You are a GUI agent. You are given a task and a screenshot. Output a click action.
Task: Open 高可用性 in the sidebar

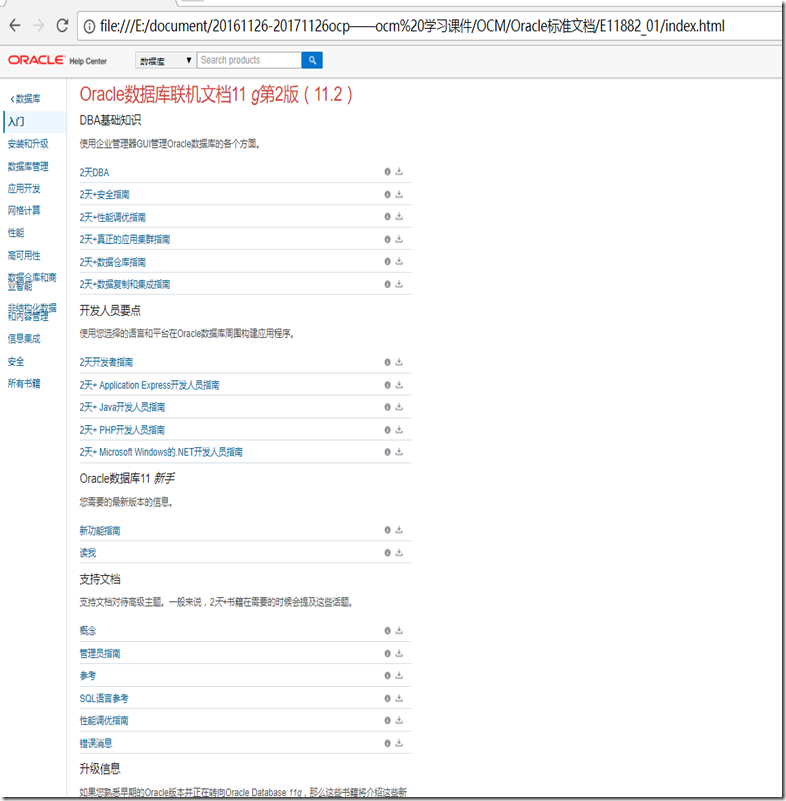pos(24,255)
